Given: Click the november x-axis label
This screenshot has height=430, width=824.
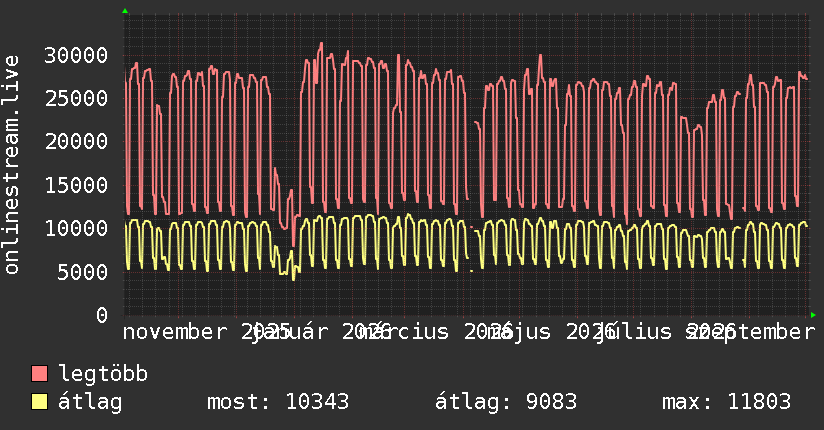Looking at the screenshot, I should coord(175,332).
